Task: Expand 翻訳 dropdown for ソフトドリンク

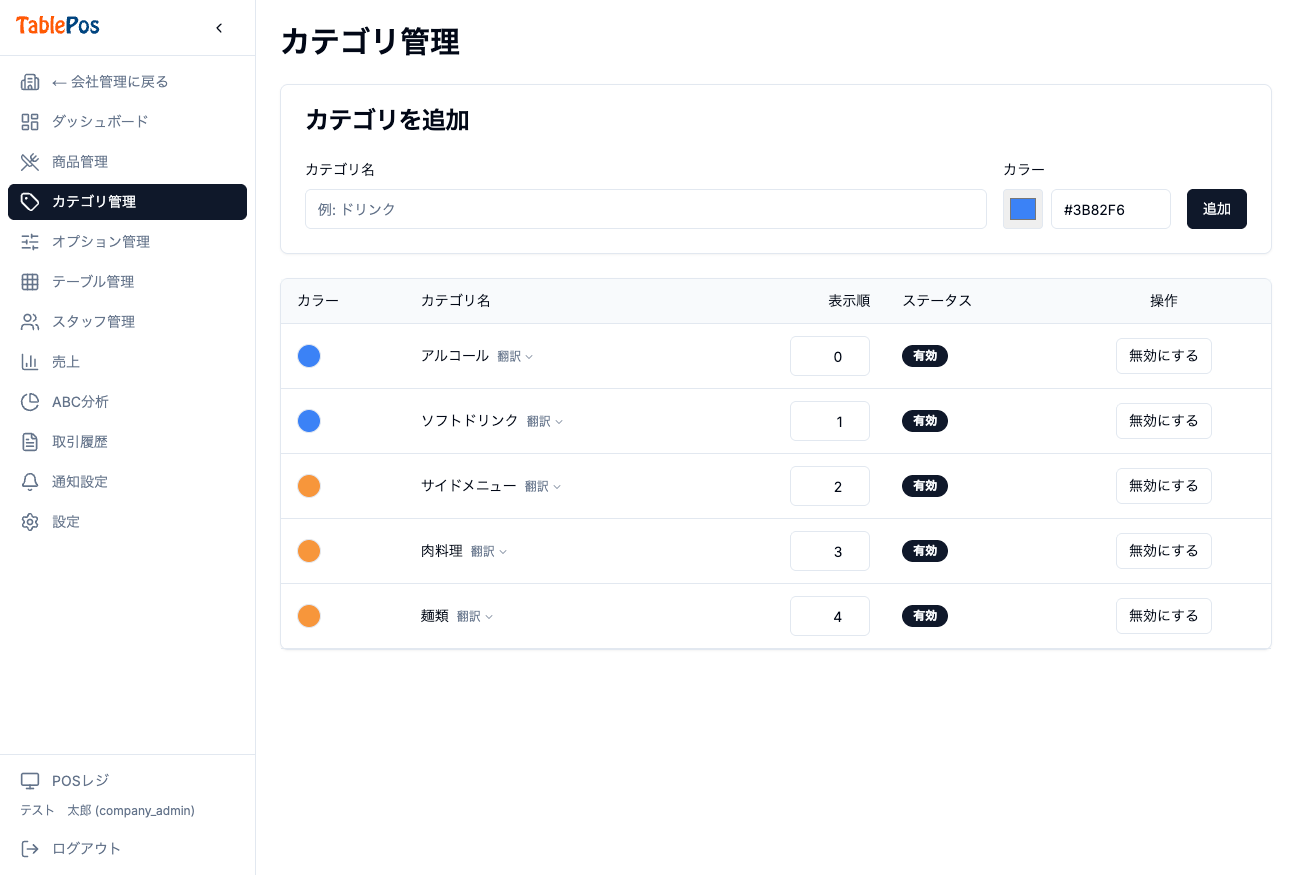Action: (x=545, y=422)
